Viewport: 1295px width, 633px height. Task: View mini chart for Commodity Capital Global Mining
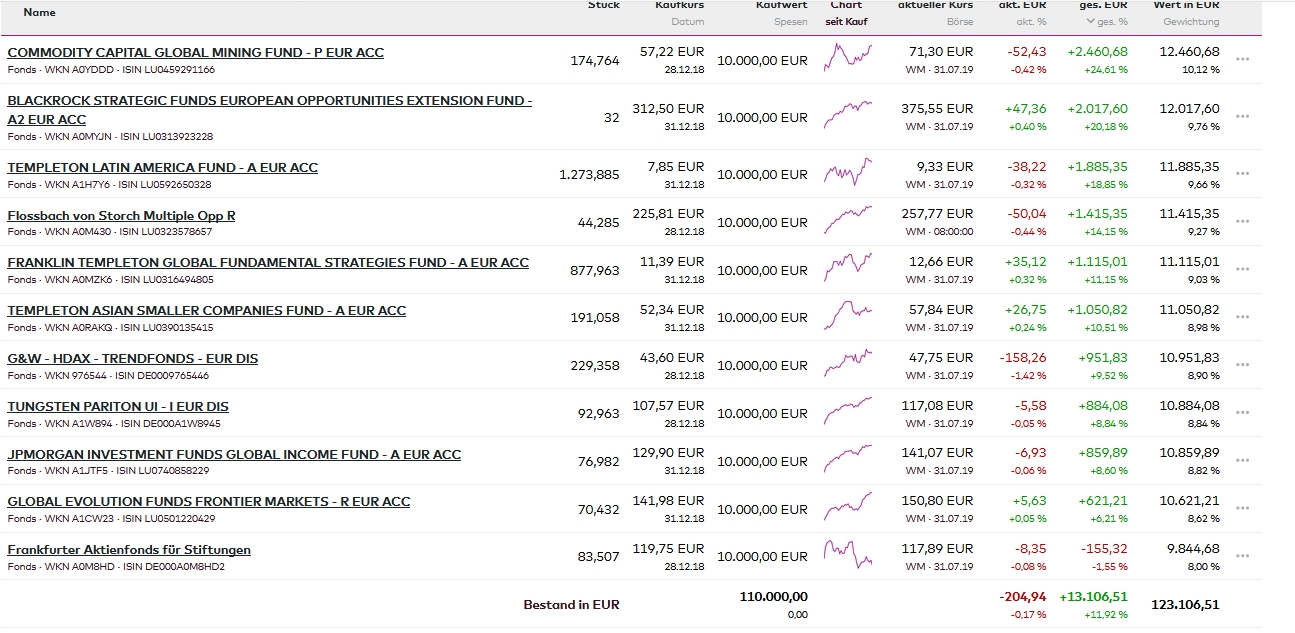848,57
